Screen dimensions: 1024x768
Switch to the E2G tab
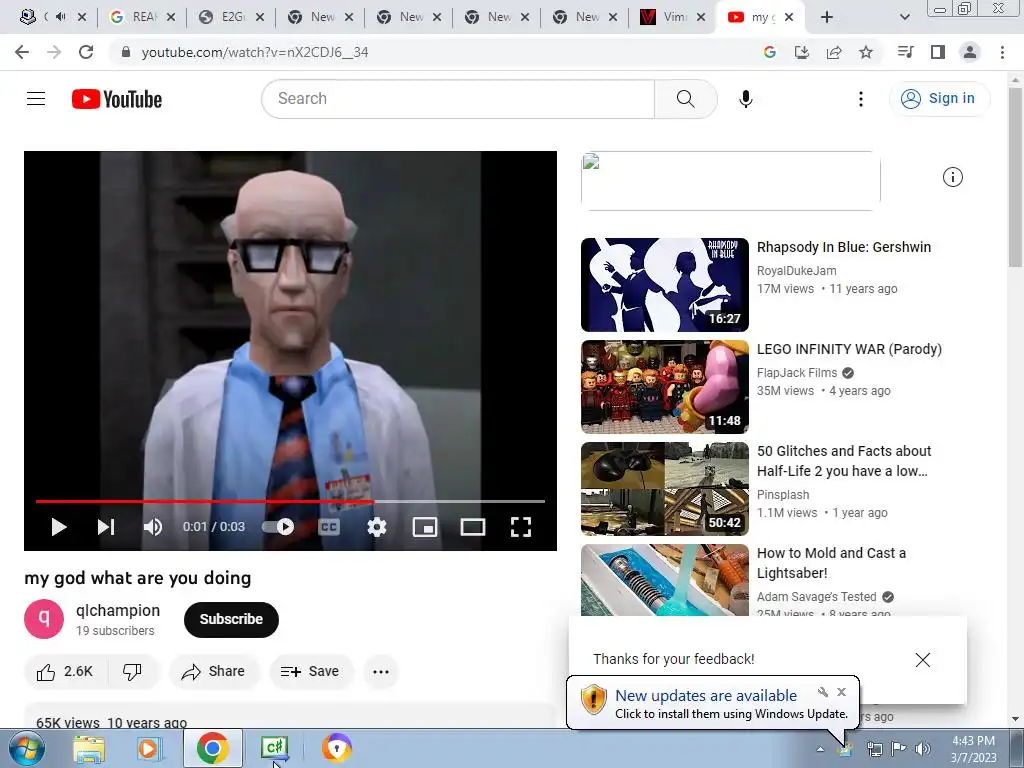click(x=231, y=18)
